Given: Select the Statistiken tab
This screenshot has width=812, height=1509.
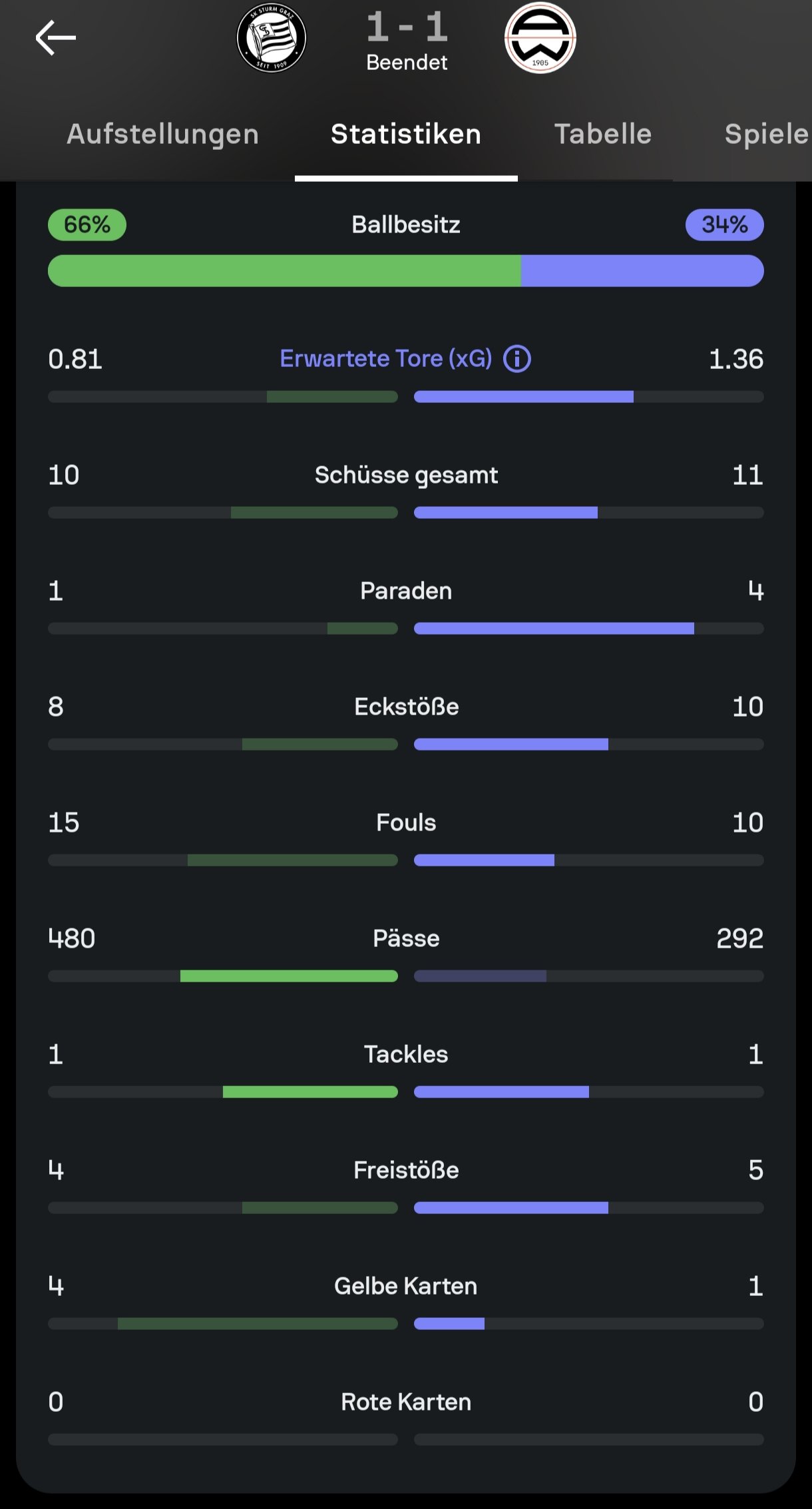Looking at the screenshot, I should [406, 134].
